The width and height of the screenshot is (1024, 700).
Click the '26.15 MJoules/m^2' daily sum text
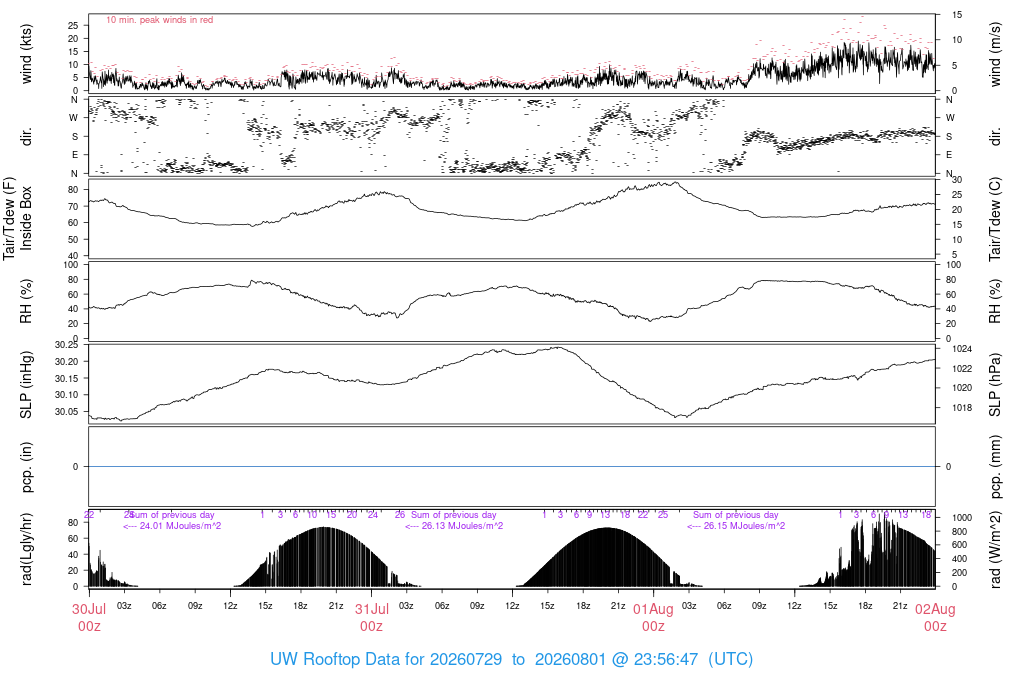pyautogui.click(x=736, y=526)
